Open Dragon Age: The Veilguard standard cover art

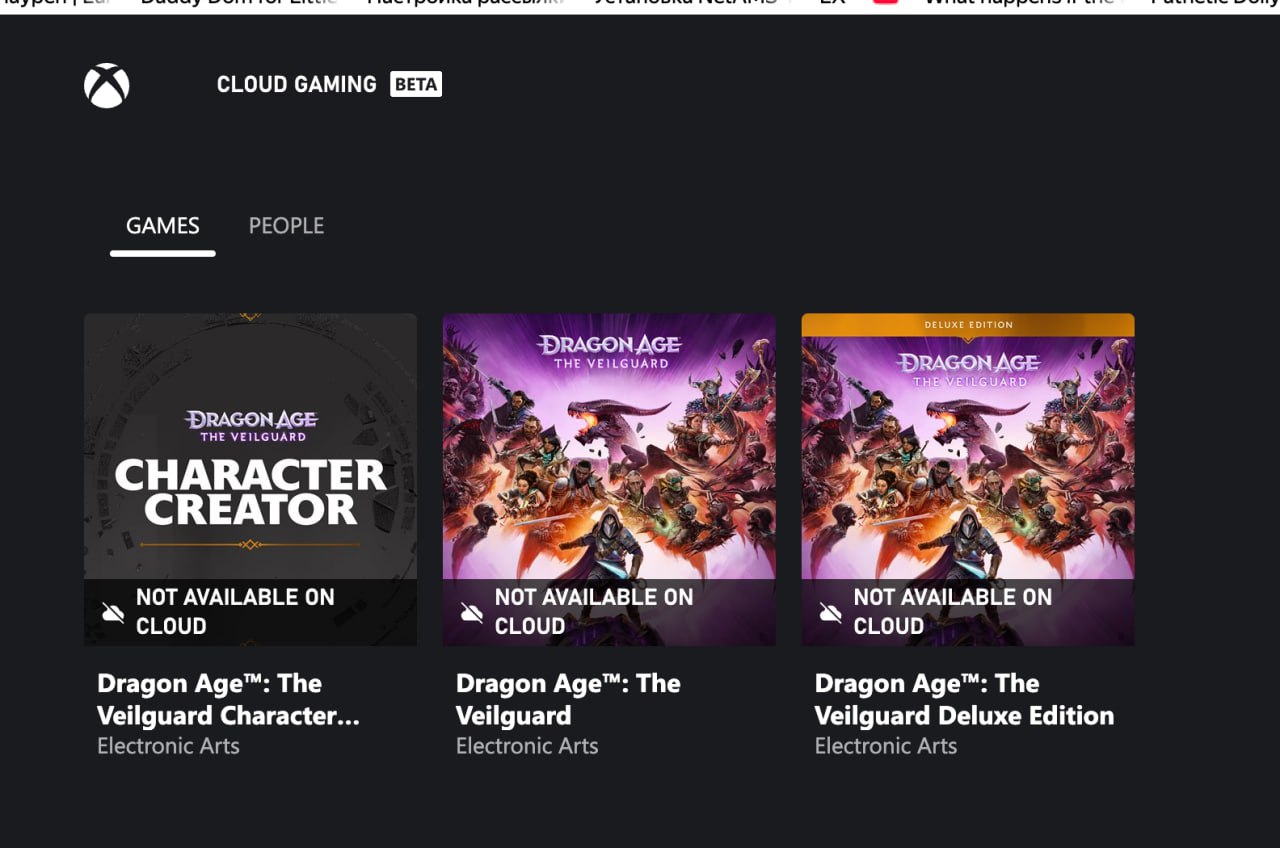click(609, 479)
